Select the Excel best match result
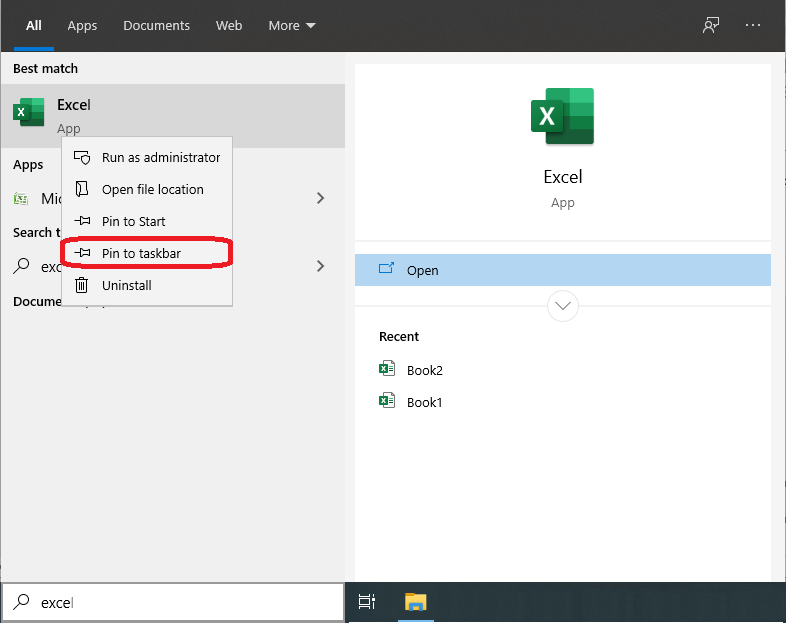This screenshot has width=786, height=623. [x=173, y=116]
